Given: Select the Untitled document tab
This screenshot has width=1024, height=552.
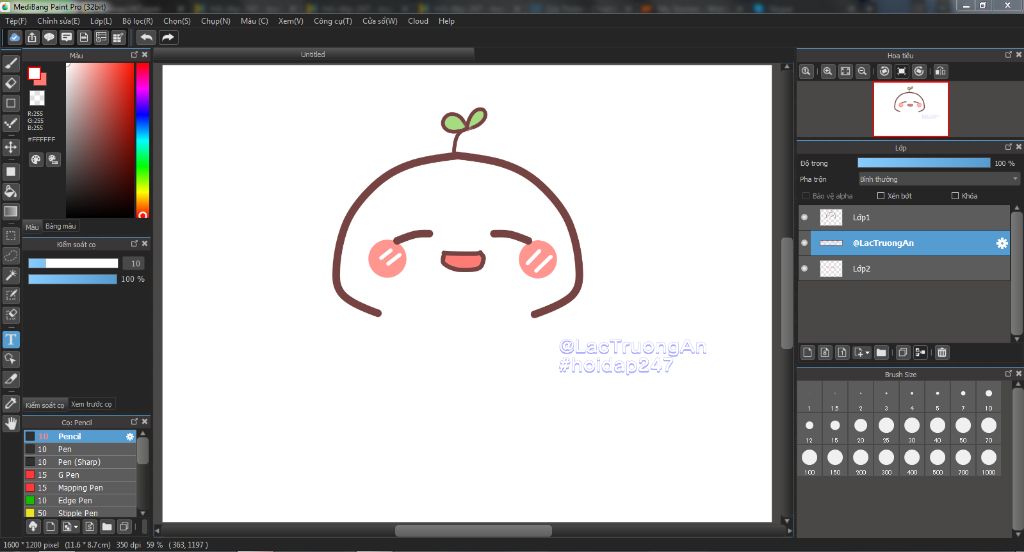Looking at the screenshot, I should [313, 54].
